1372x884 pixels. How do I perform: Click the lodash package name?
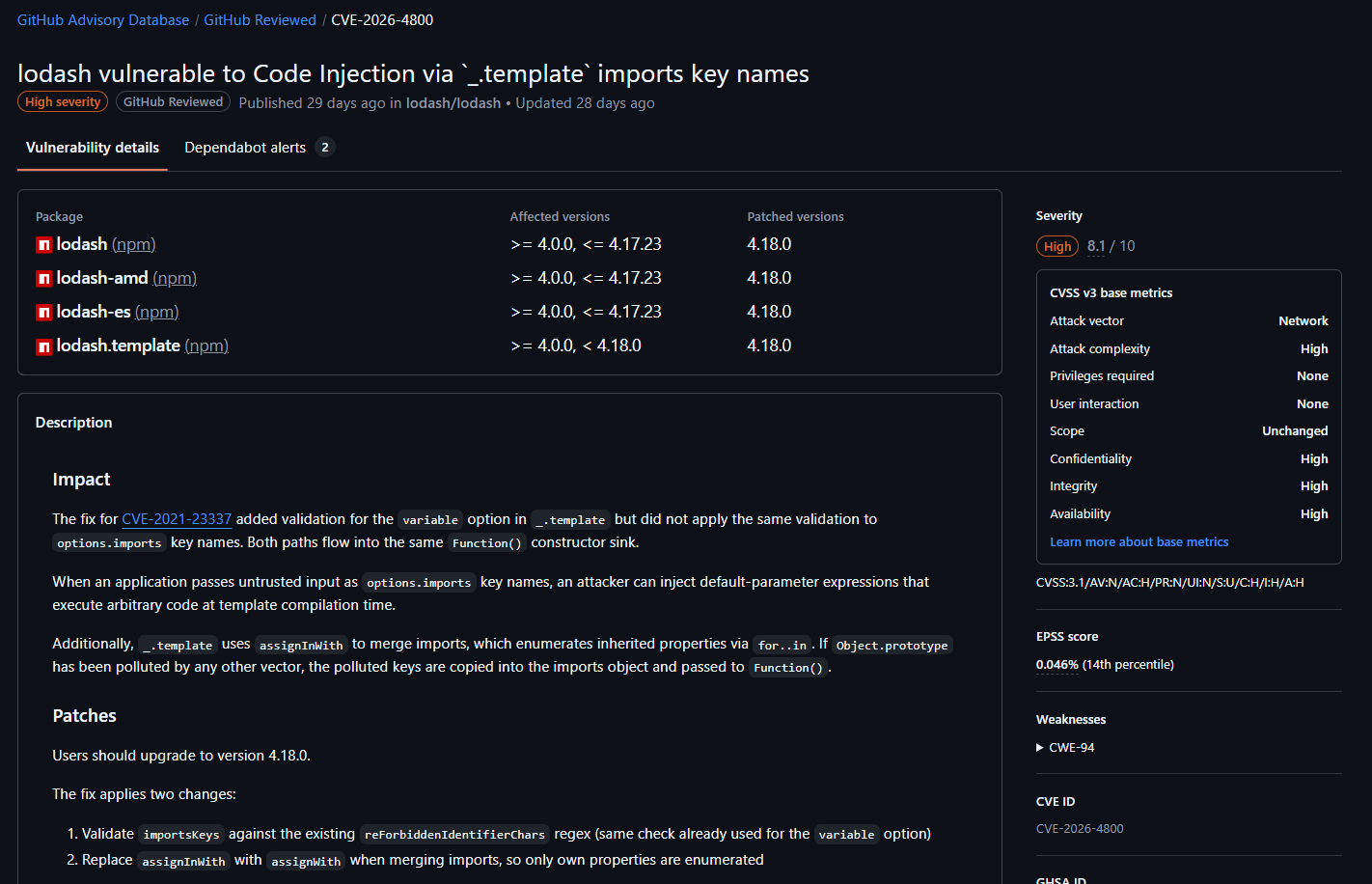point(82,245)
